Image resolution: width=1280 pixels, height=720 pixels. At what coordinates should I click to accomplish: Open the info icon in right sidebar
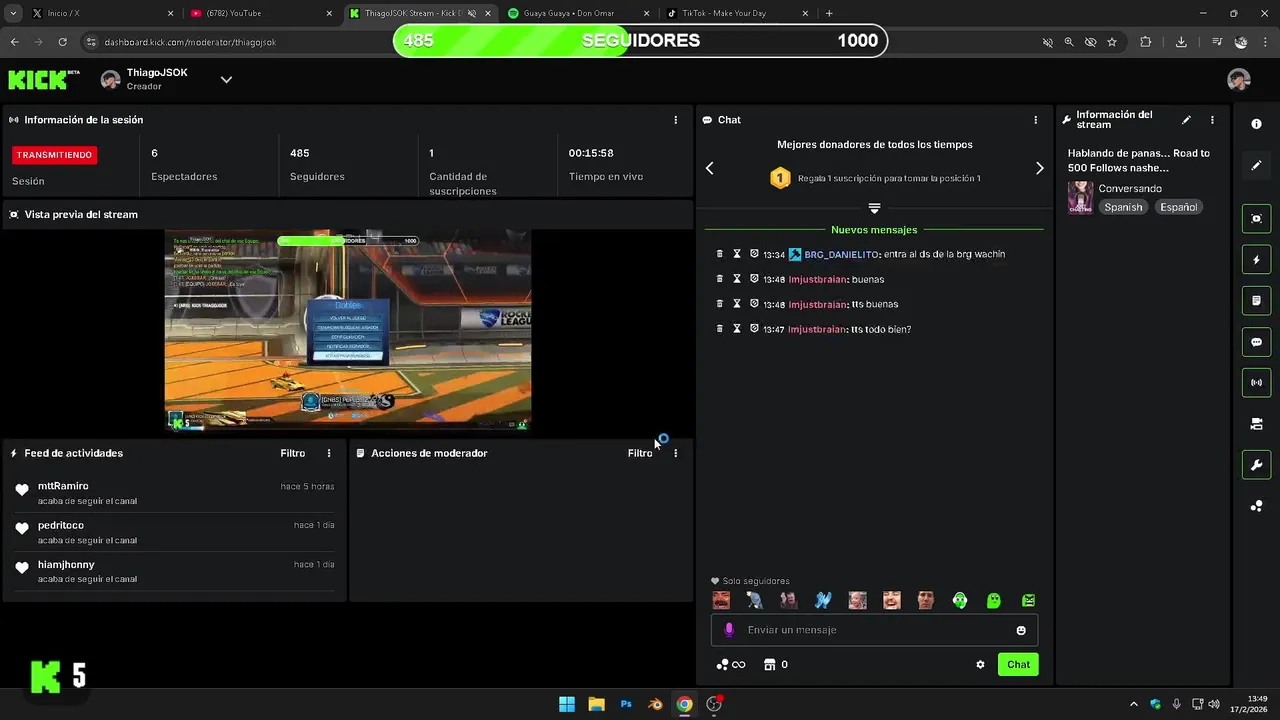coord(1257,124)
